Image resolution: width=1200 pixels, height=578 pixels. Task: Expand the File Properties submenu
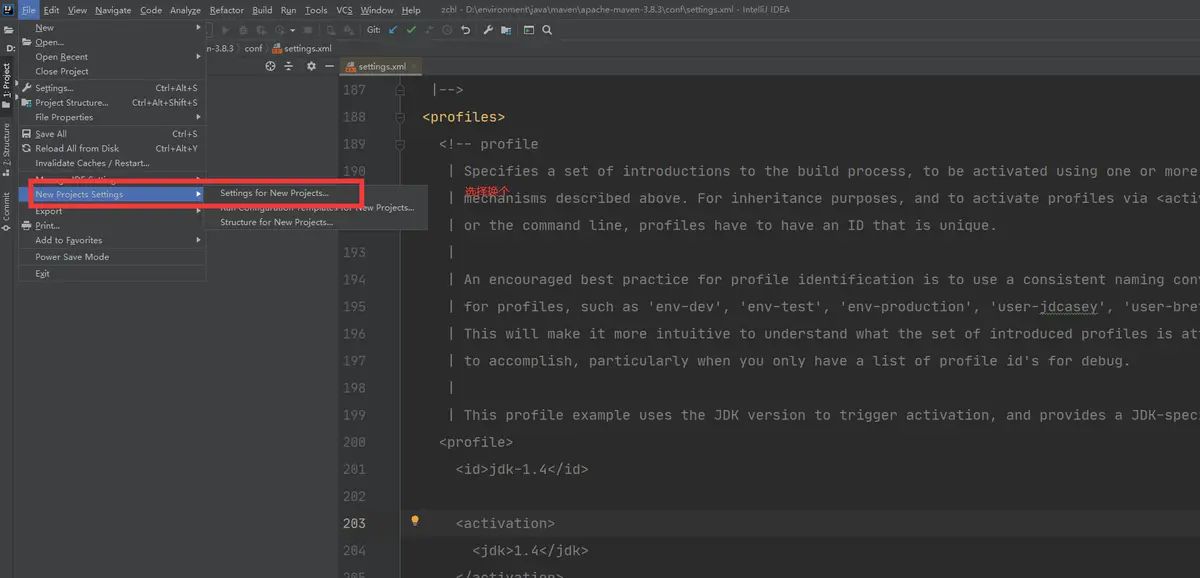[64, 117]
